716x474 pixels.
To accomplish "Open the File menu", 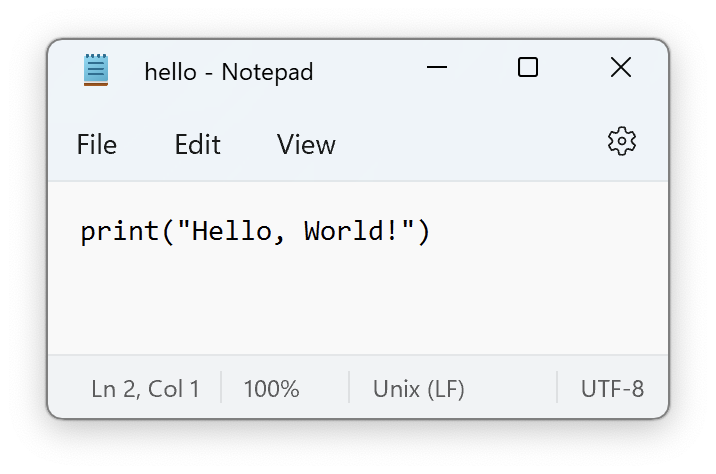I will pos(96,145).
